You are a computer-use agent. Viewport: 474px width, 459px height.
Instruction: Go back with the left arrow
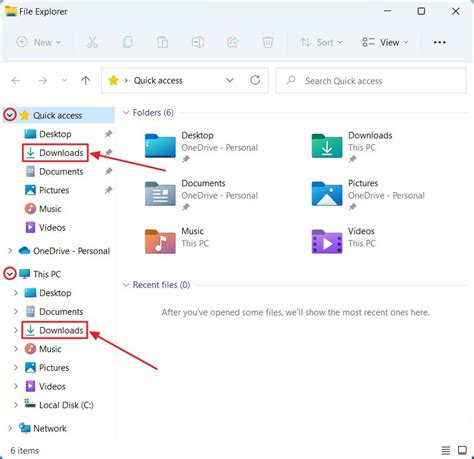pyautogui.click(x=16, y=81)
